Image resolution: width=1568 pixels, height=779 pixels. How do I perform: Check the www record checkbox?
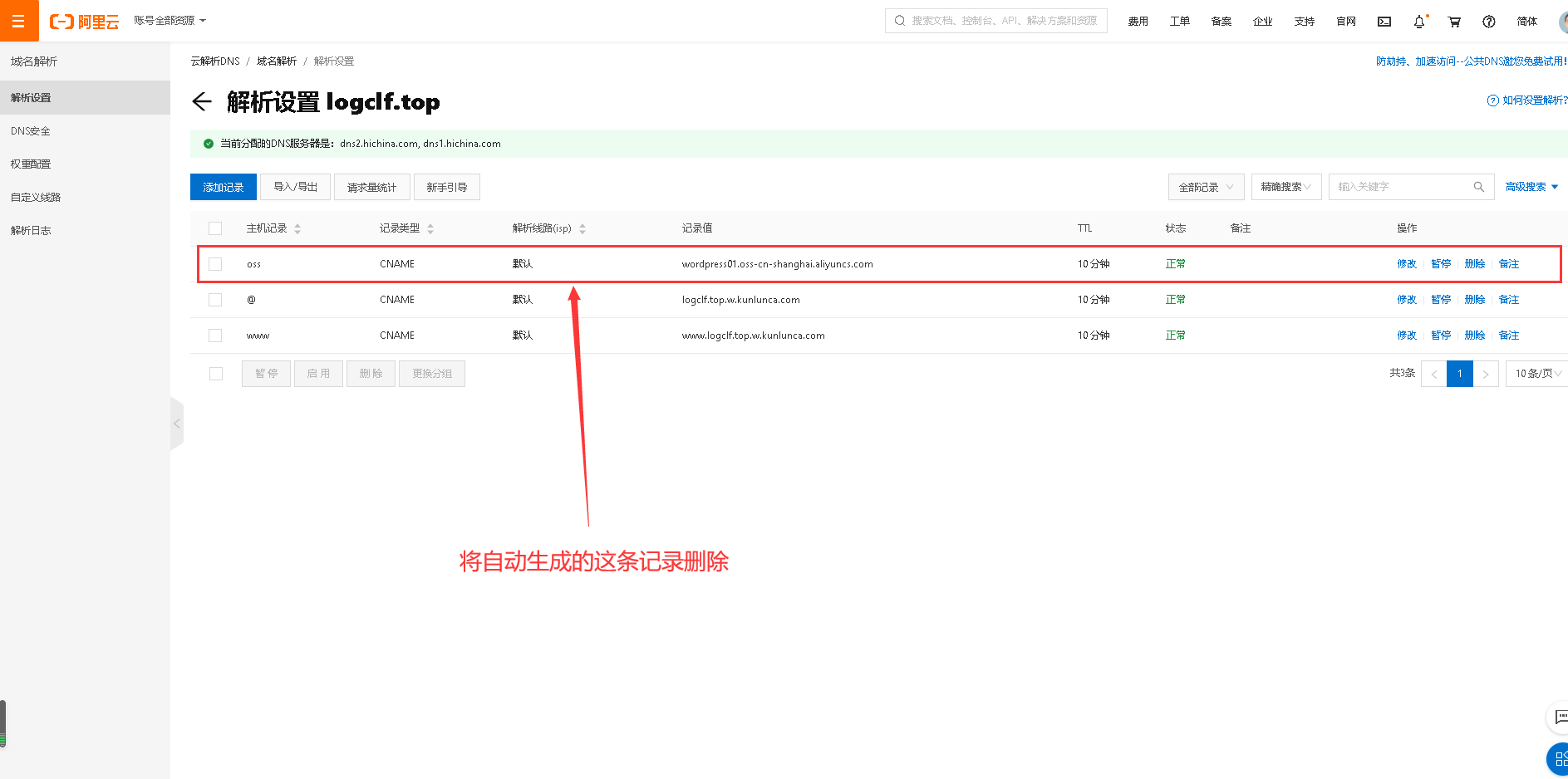tap(215, 336)
